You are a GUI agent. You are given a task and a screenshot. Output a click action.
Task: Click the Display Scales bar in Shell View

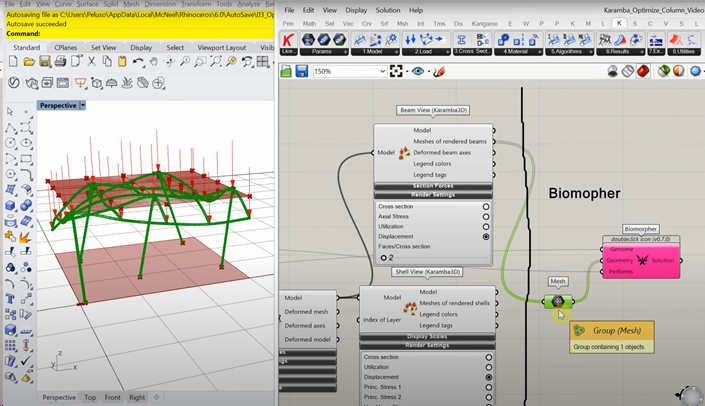pyautogui.click(x=427, y=336)
